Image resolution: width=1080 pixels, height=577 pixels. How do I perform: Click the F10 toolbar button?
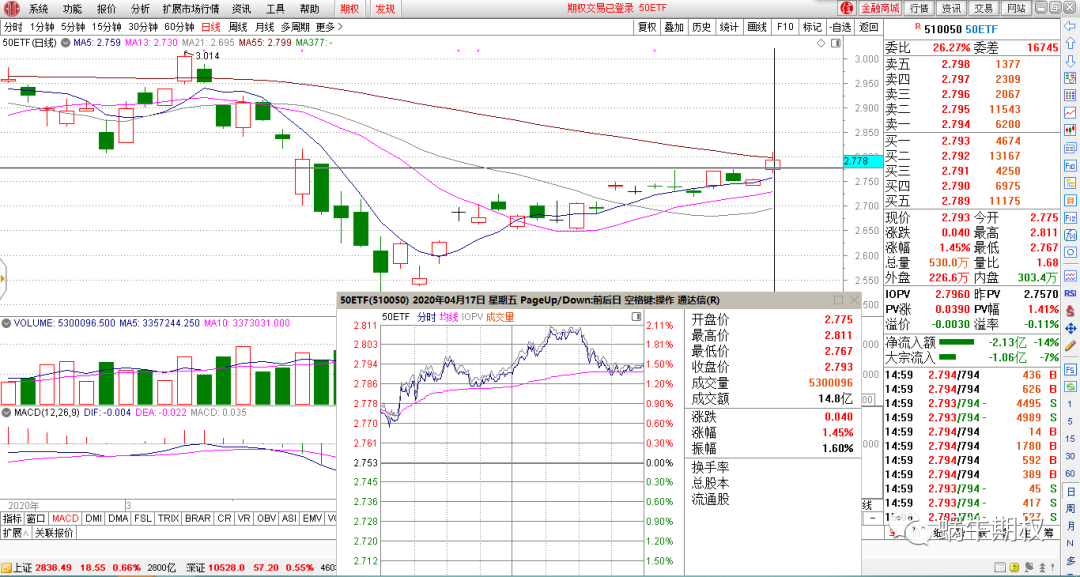click(785, 27)
